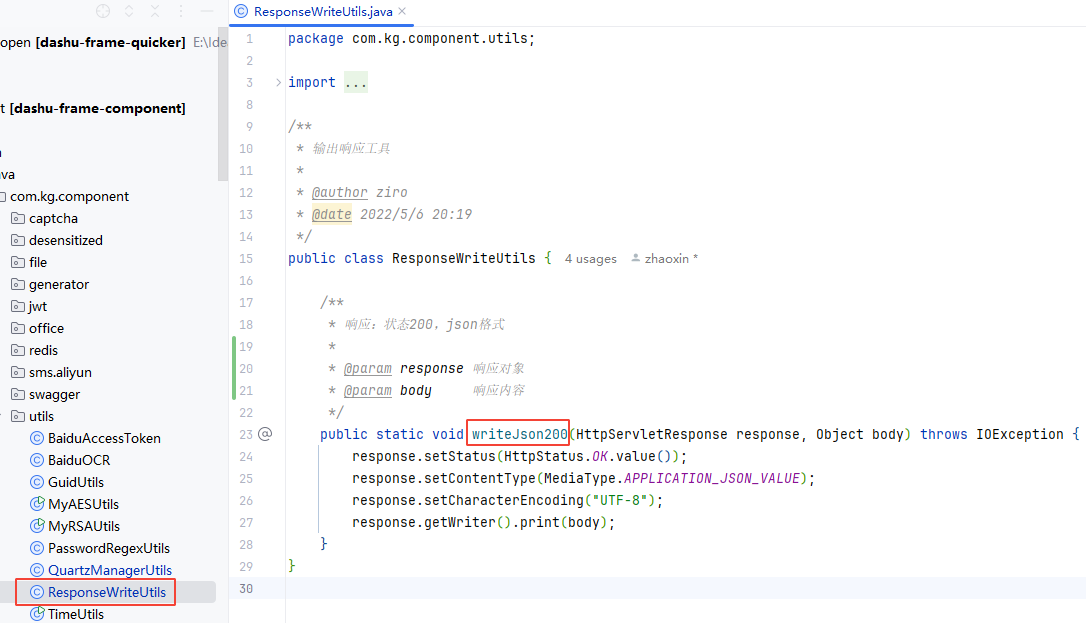
Task: Expand the folded import section arrow
Action: [278, 82]
